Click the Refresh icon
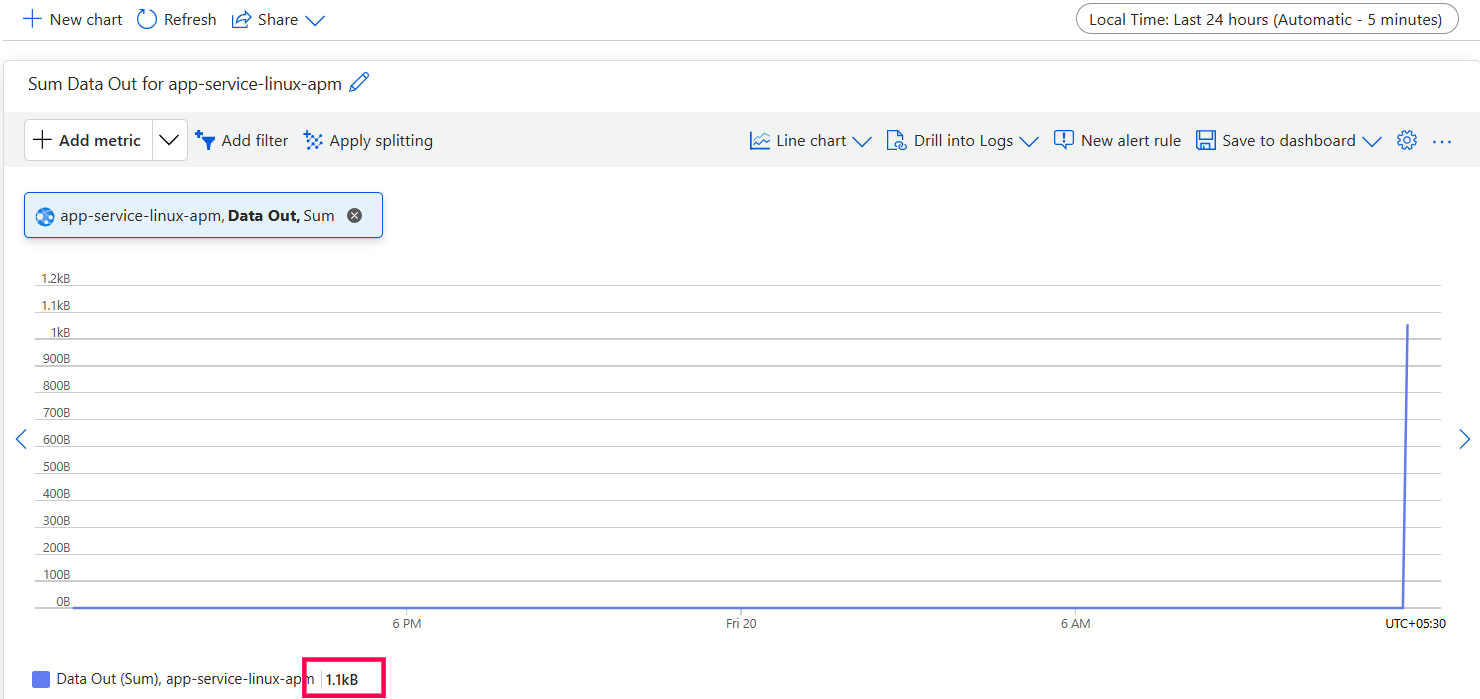 point(147,19)
